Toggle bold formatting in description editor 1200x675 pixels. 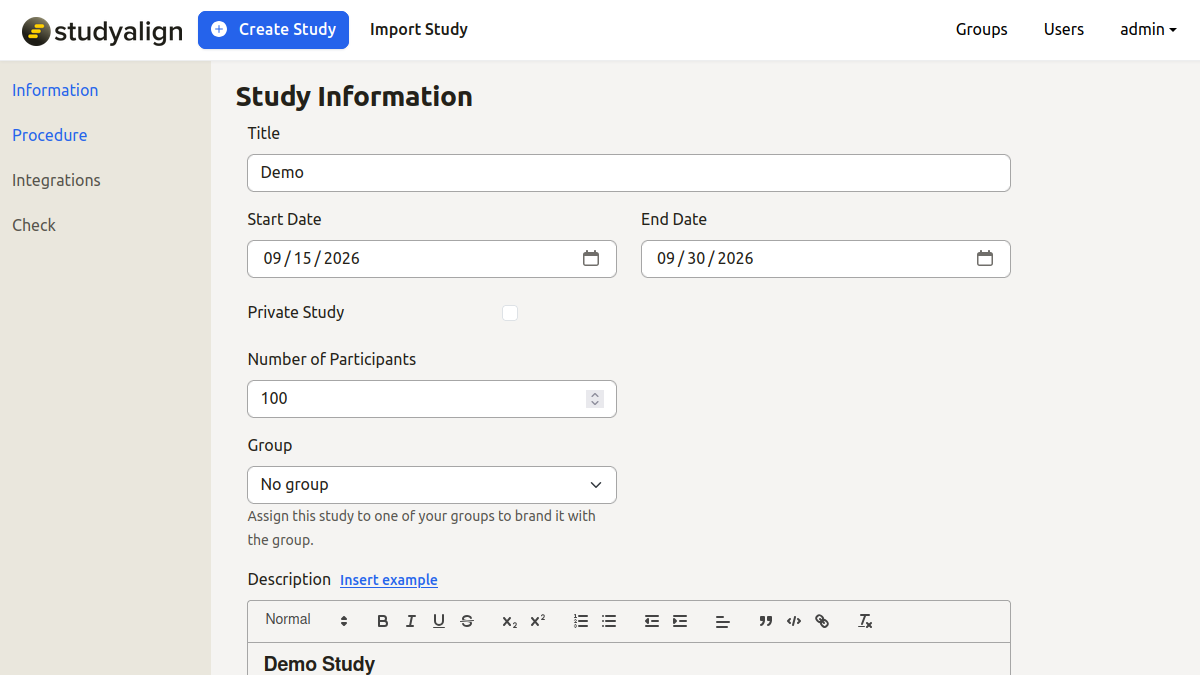point(383,621)
